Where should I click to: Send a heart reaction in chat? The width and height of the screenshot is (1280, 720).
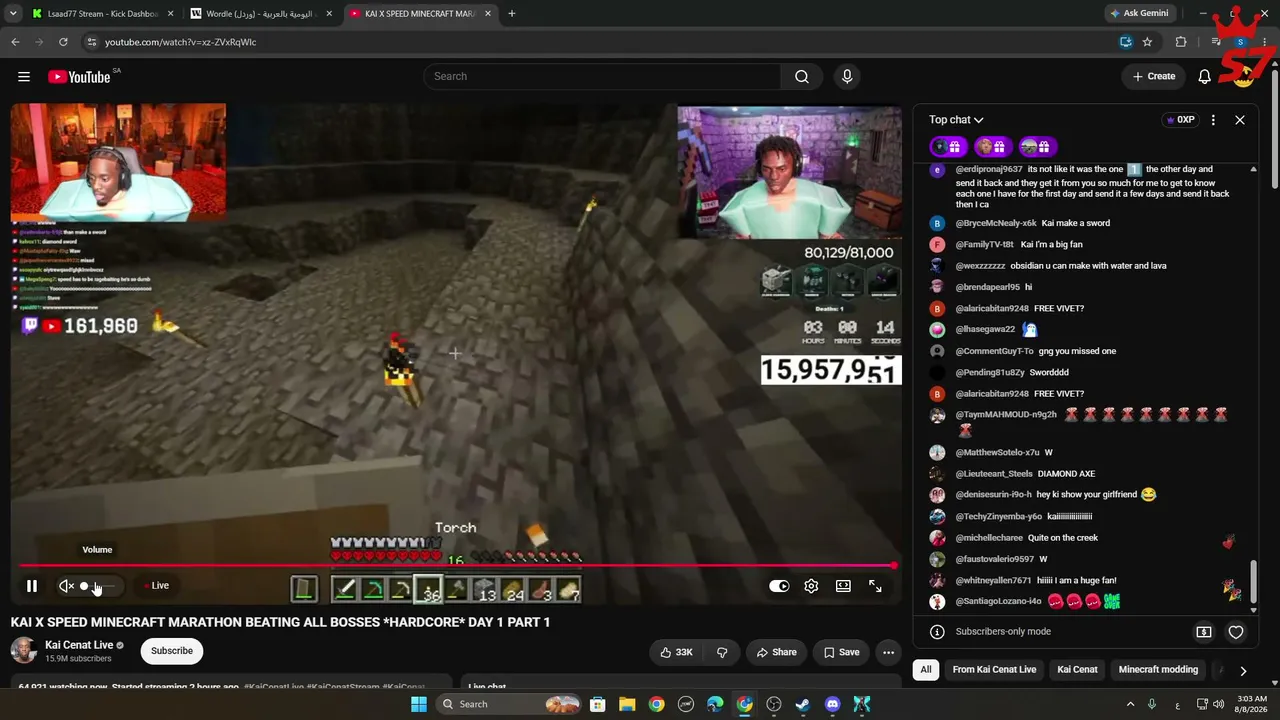[1236, 632]
